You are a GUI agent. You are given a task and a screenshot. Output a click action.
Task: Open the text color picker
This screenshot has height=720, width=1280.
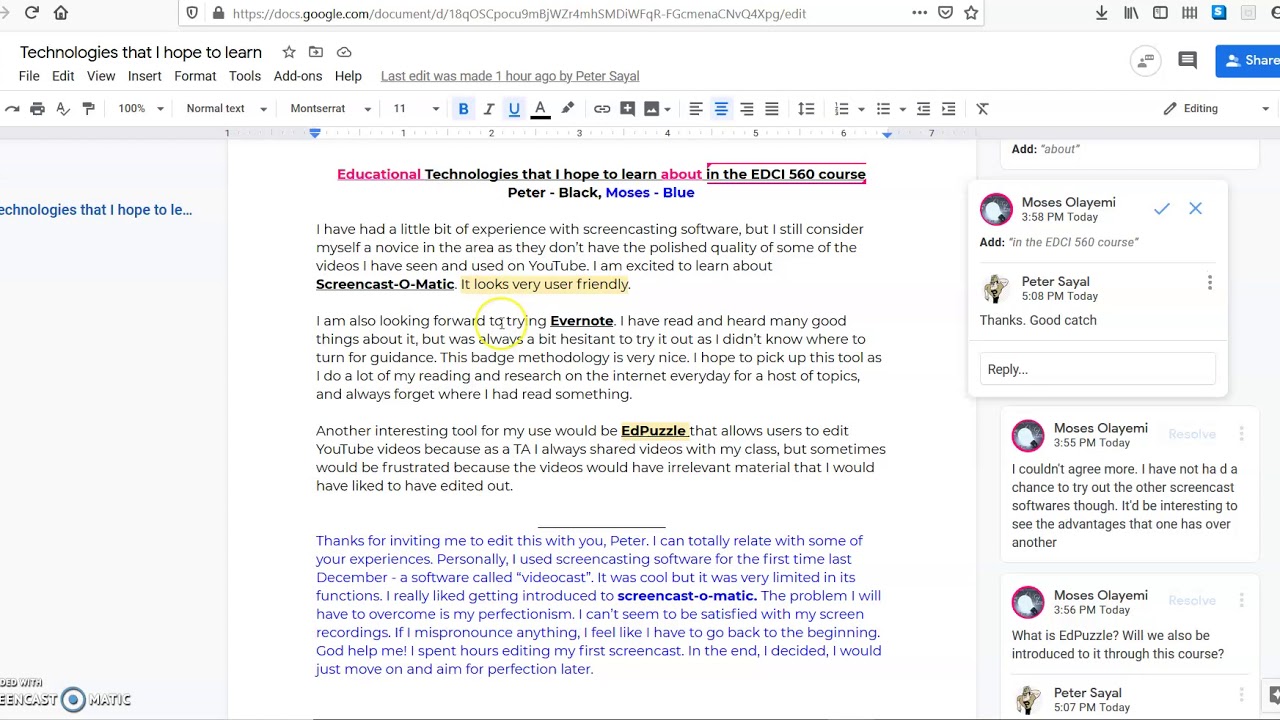click(x=540, y=108)
